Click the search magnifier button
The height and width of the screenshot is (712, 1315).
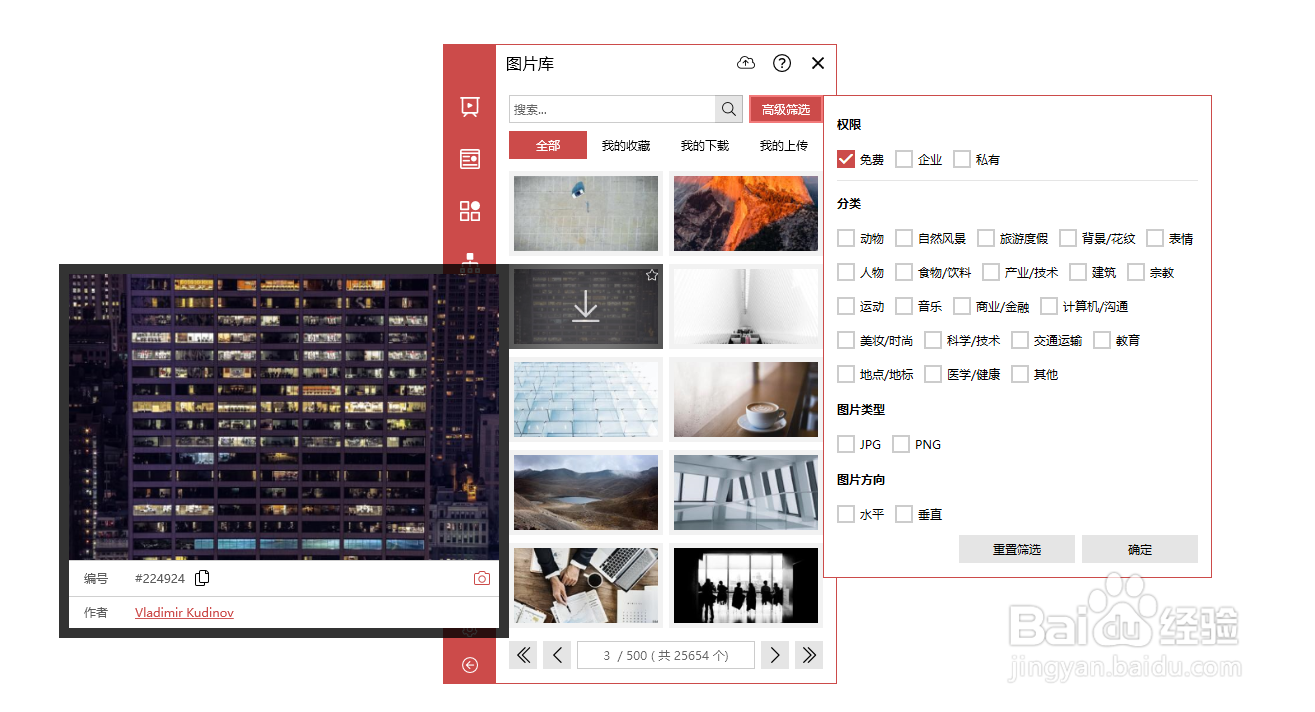[x=728, y=109]
